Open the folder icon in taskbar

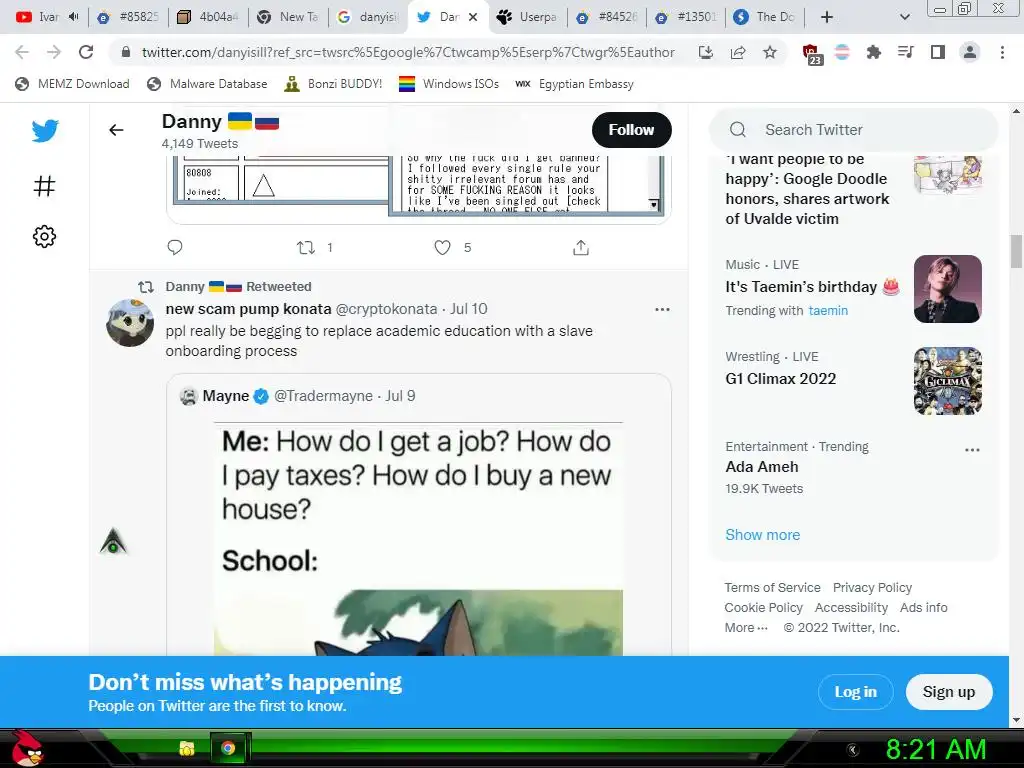point(187,748)
